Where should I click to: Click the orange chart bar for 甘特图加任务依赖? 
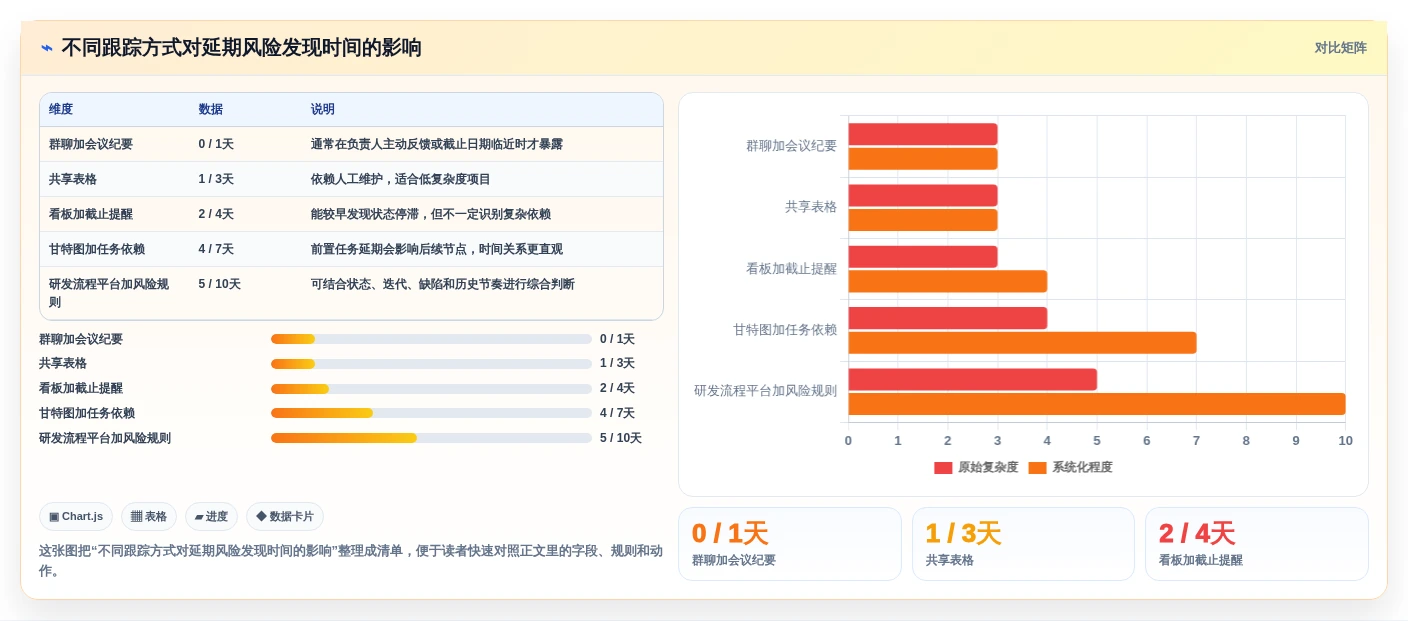(1022, 343)
